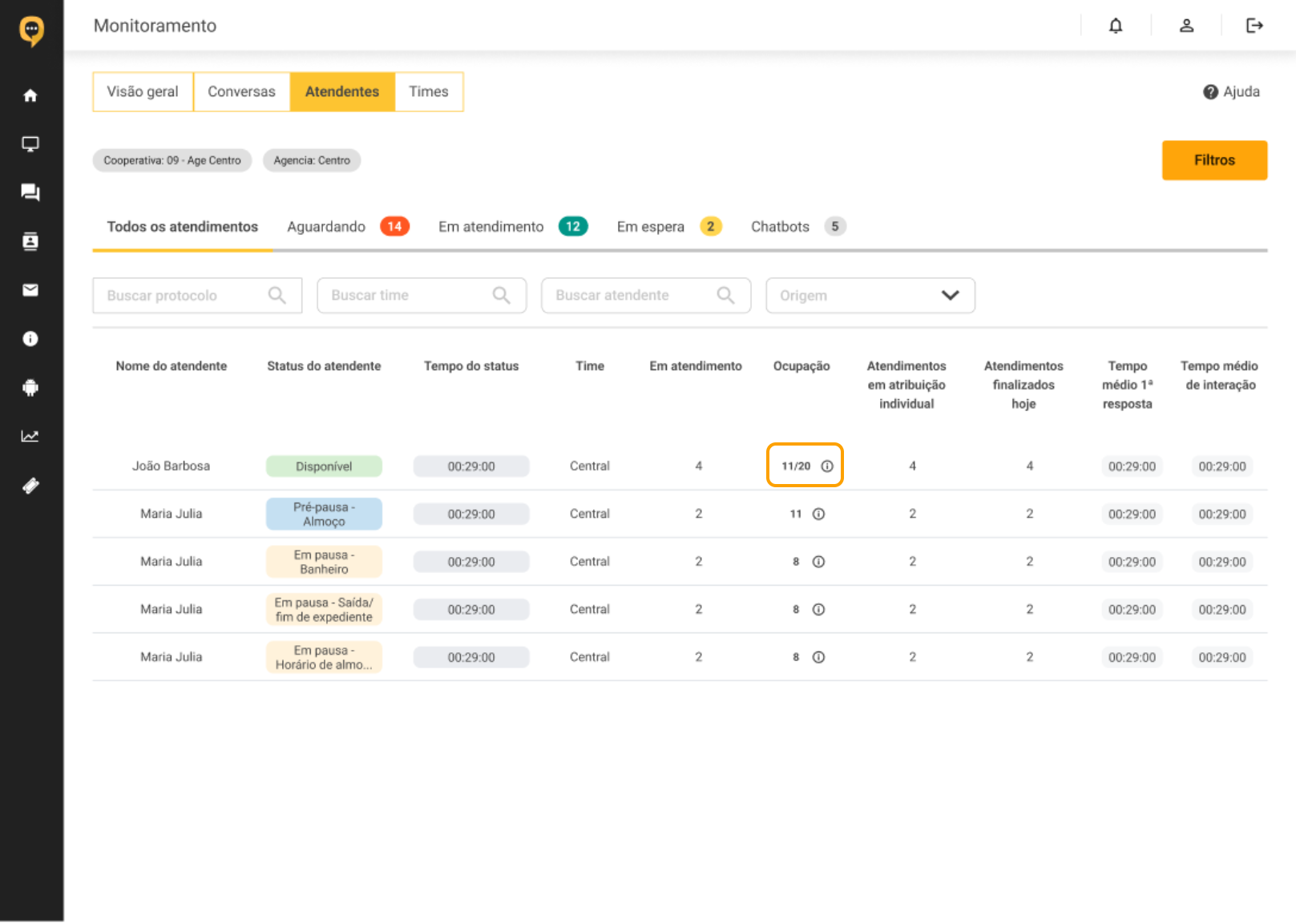Open occupancy info icon in Horário de almoço row
Image resolution: width=1296 pixels, height=924 pixels.
tap(818, 657)
